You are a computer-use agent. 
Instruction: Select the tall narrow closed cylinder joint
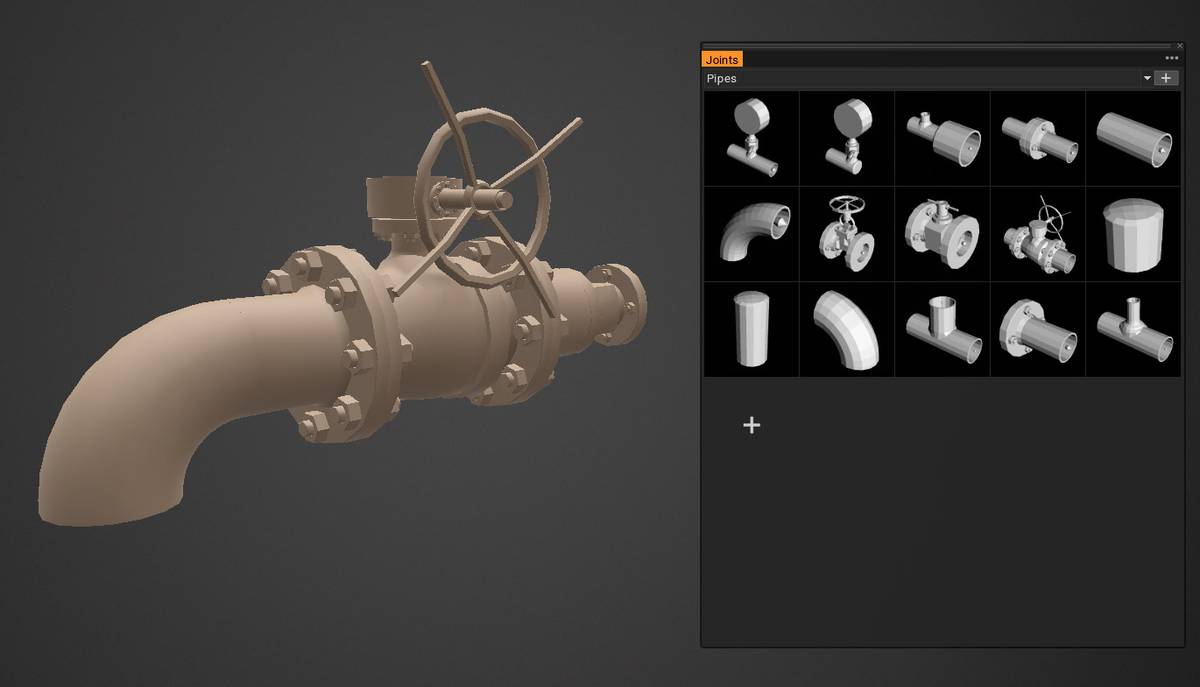(x=751, y=329)
